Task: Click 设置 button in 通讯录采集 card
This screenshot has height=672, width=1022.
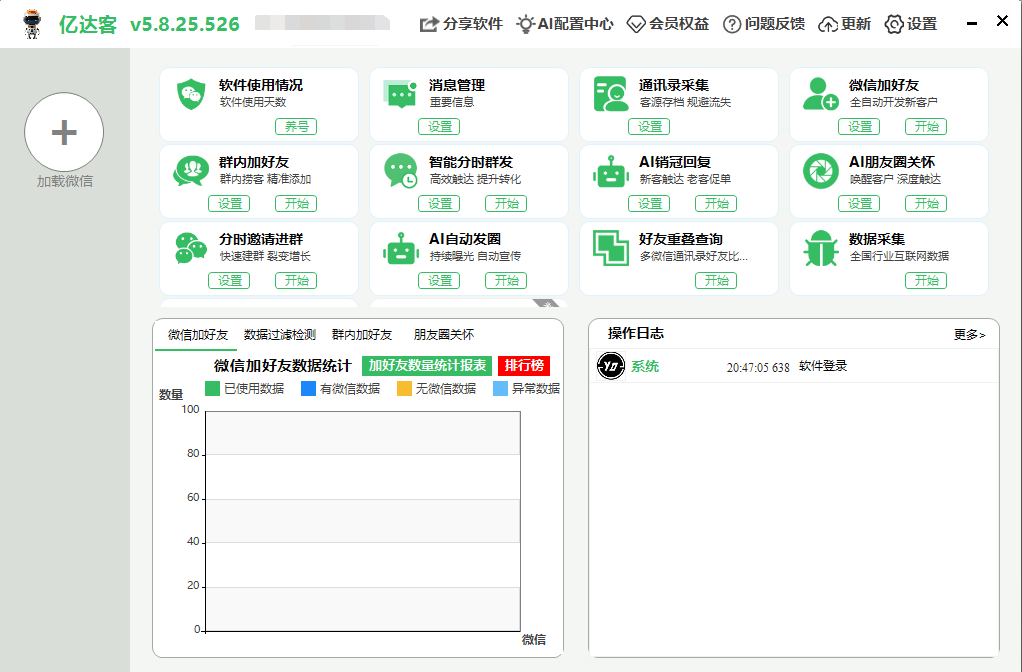Action: [x=649, y=126]
